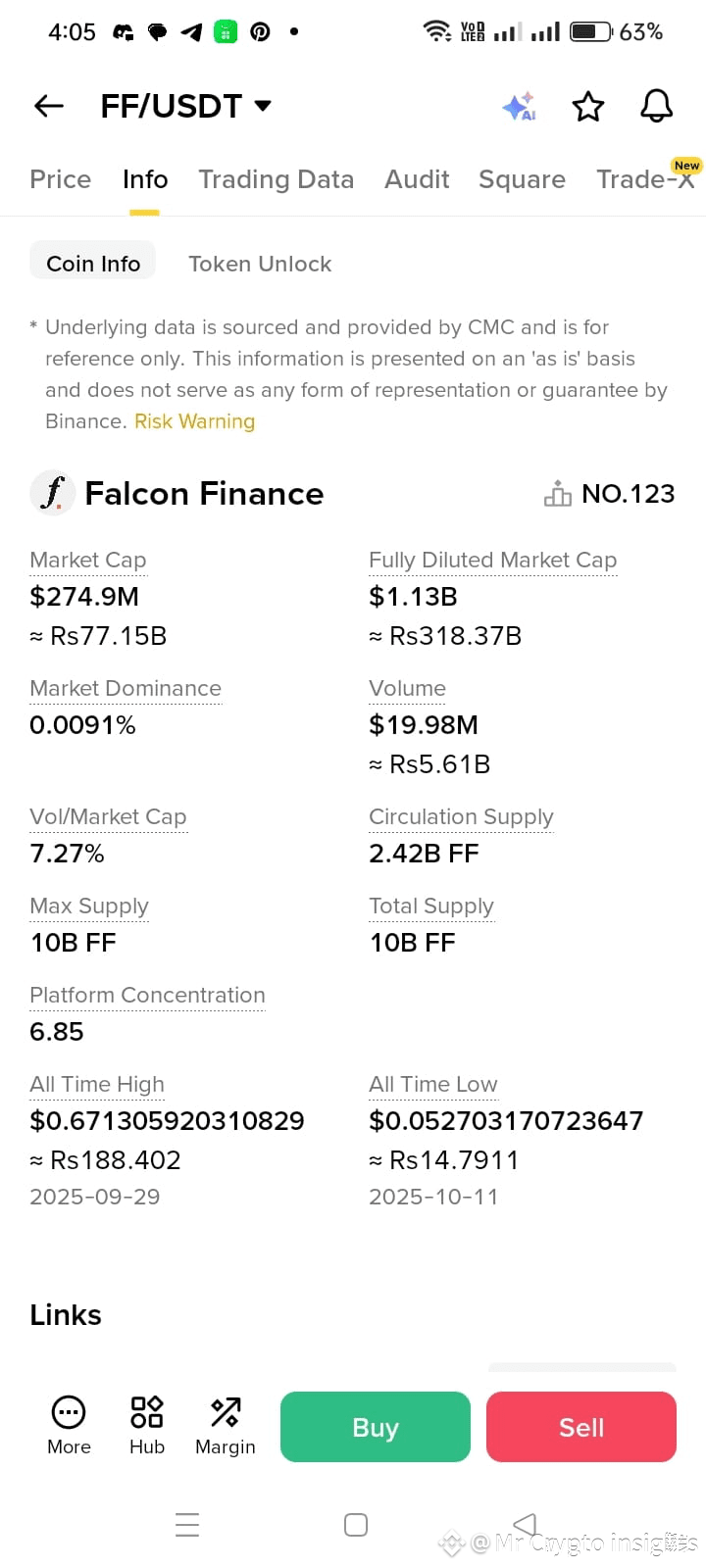This screenshot has height=1568, width=706.
Task: Open Margin trading icon
Action: pos(226,1412)
